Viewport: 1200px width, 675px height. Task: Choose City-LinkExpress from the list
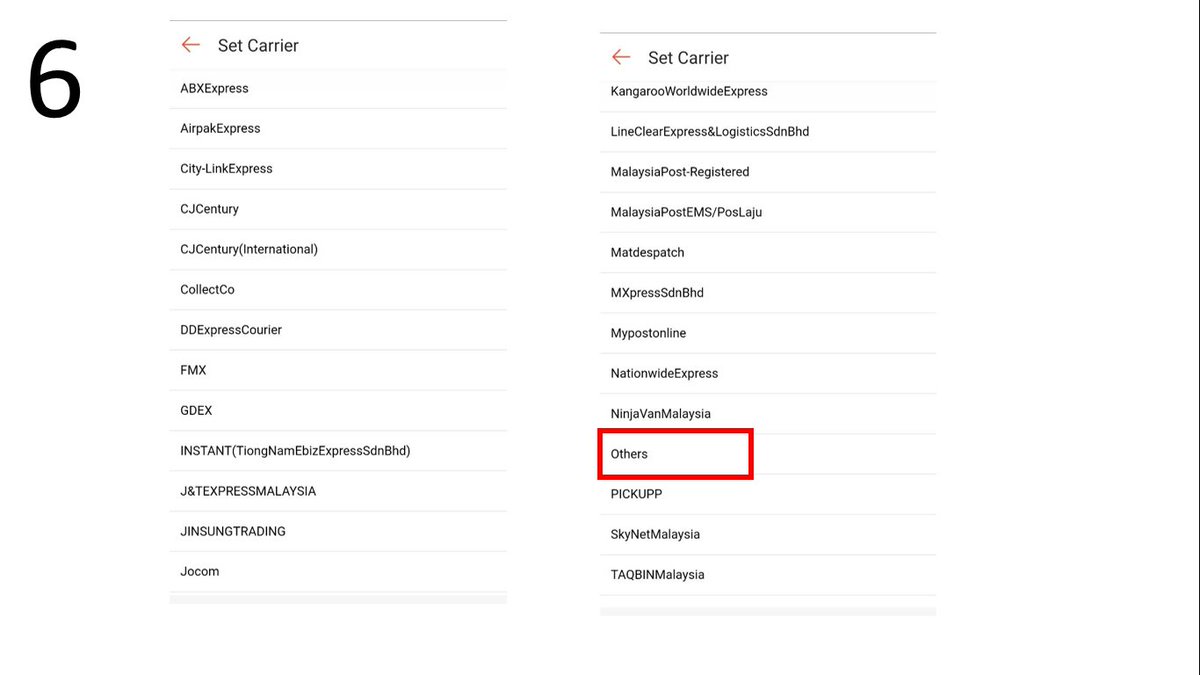tap(338, 169)
